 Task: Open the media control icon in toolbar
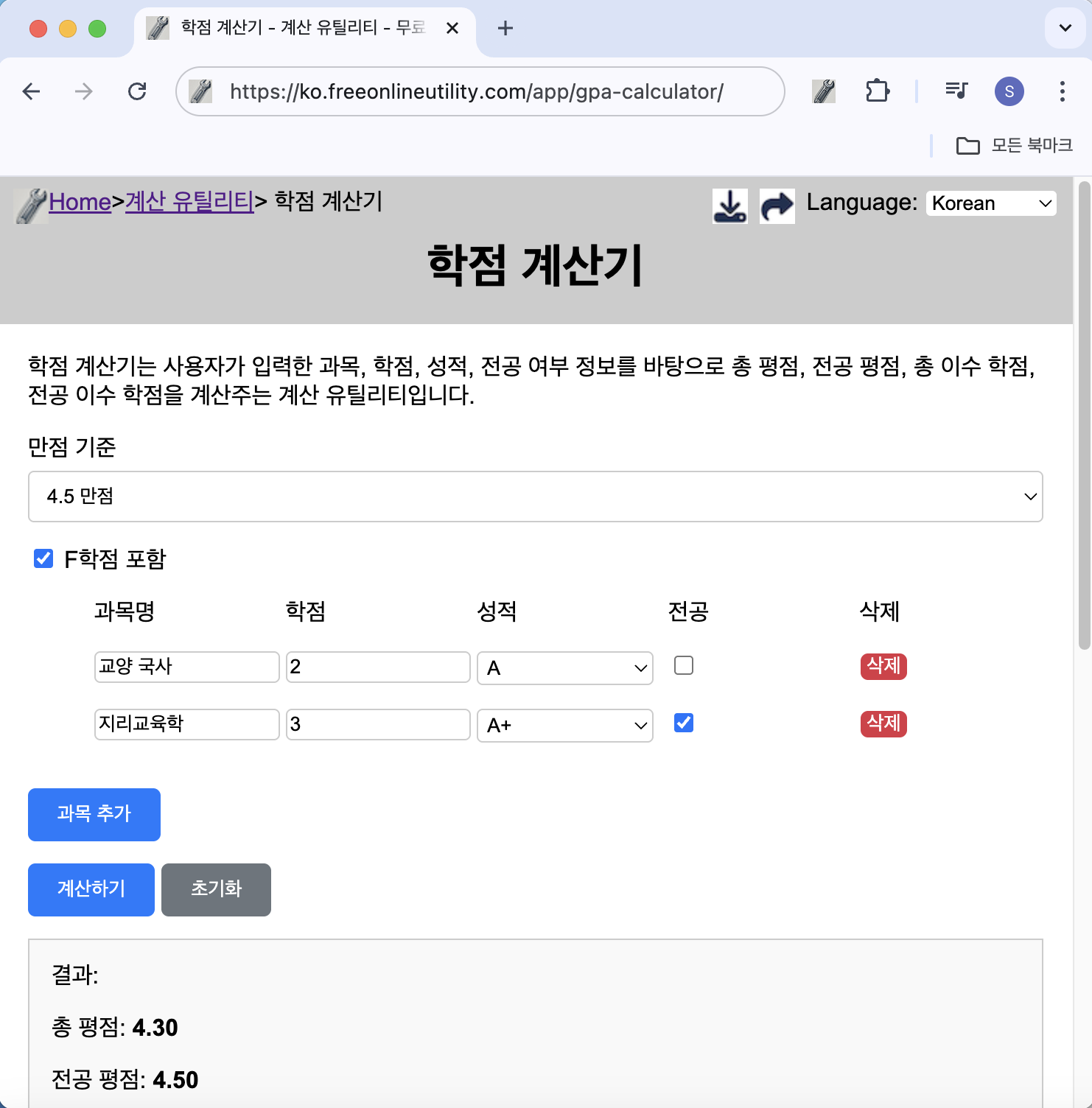tap(956, 91)
